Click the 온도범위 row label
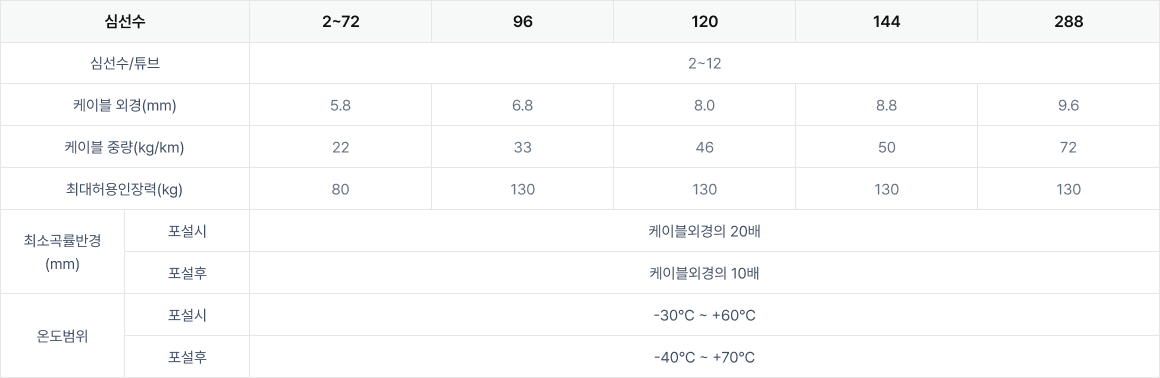The image size is (1160, 378). click(62, 336)
